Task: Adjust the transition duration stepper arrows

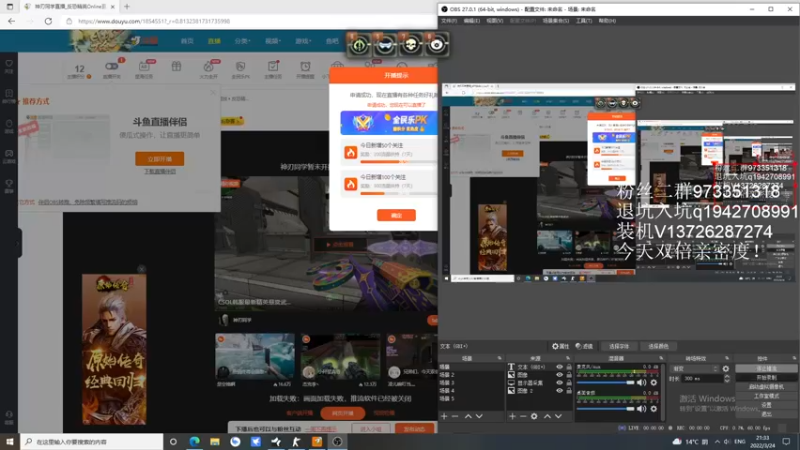Action: click(727, 379)
